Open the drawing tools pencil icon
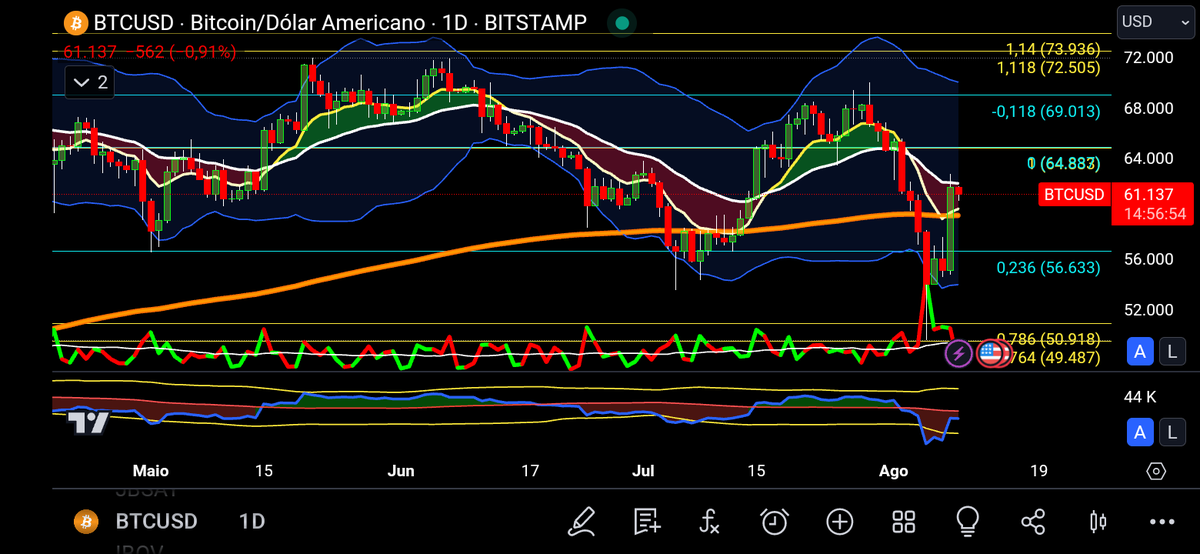 tap(581, 521)
